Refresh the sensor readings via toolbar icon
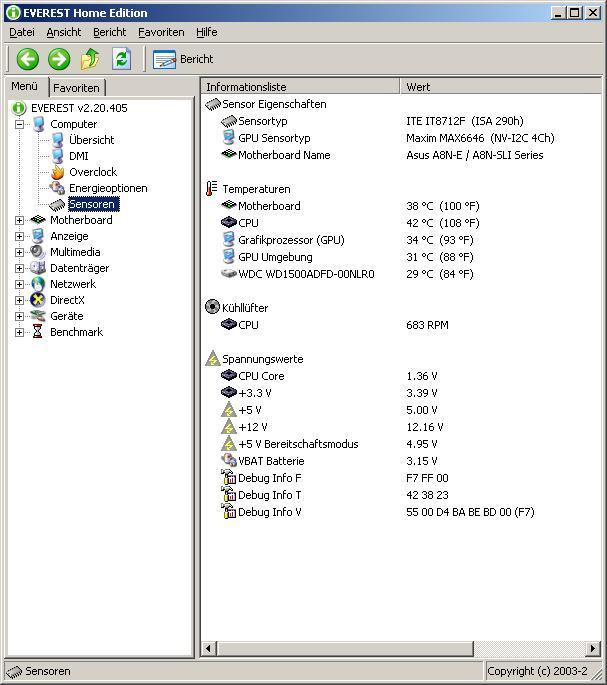 pyautogui.click(x=121, y=59)
